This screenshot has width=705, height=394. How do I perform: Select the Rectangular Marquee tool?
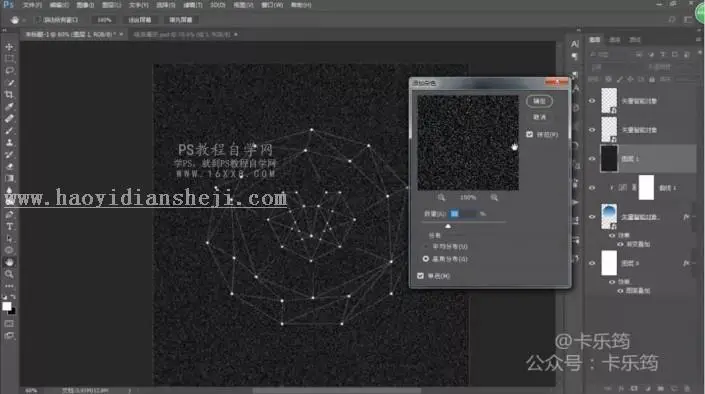click(9, 59)
